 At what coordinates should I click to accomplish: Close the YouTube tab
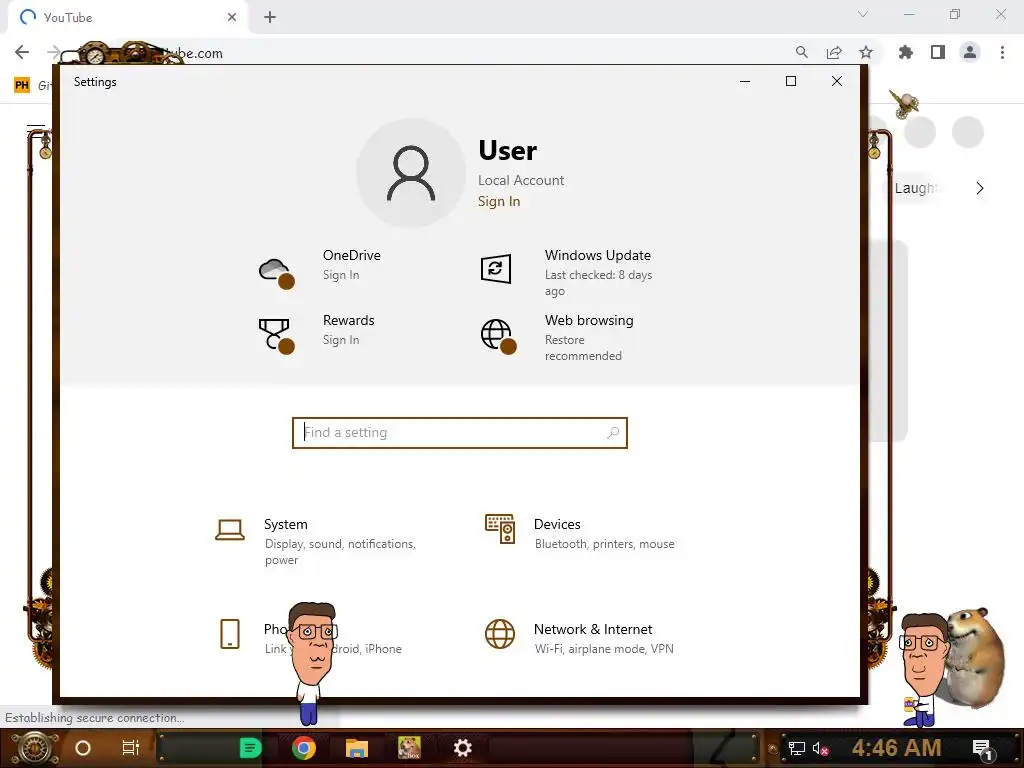(232, 17)
